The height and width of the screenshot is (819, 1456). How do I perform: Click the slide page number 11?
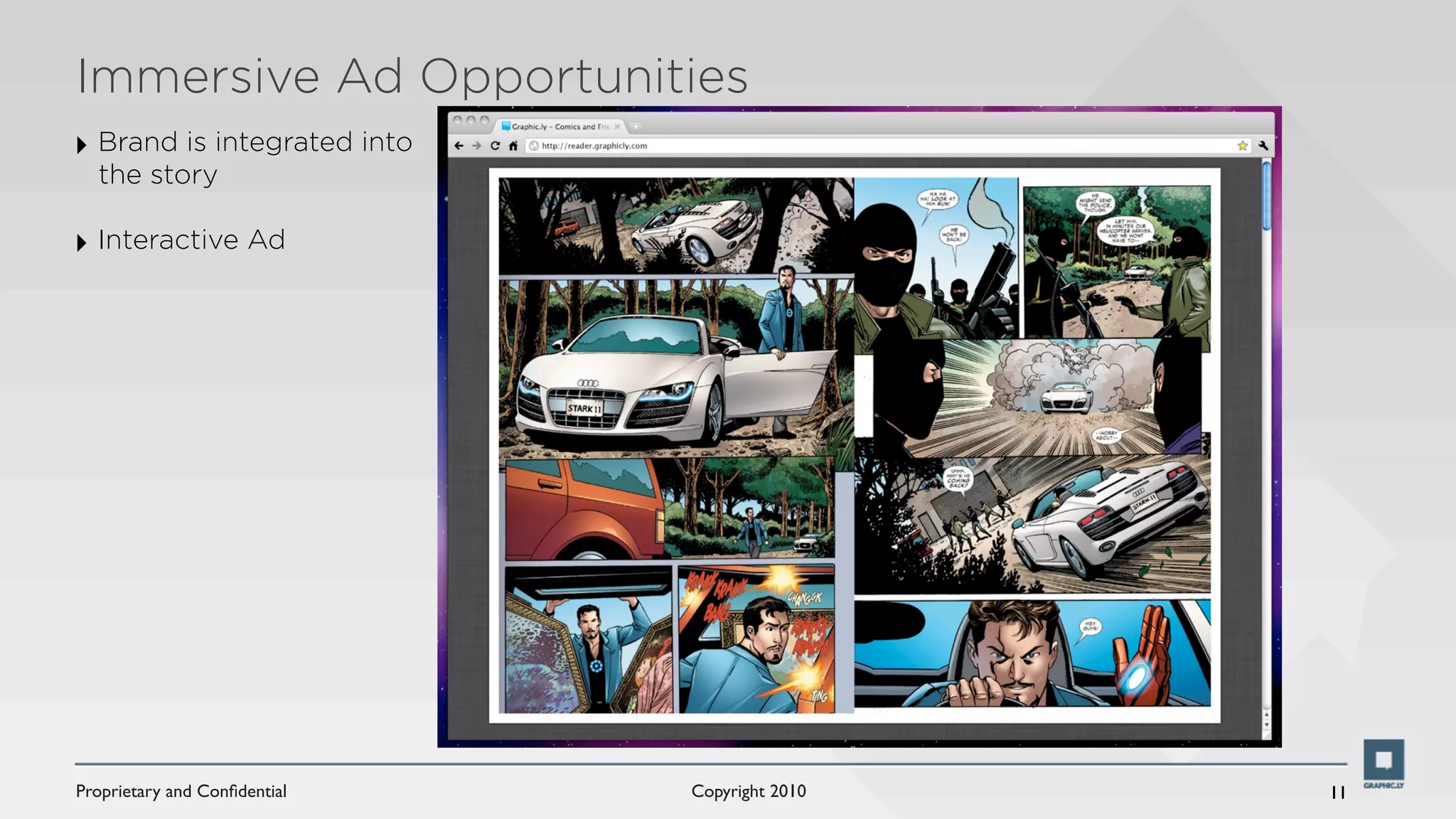pyautogui.click(x=1338, y=793)
